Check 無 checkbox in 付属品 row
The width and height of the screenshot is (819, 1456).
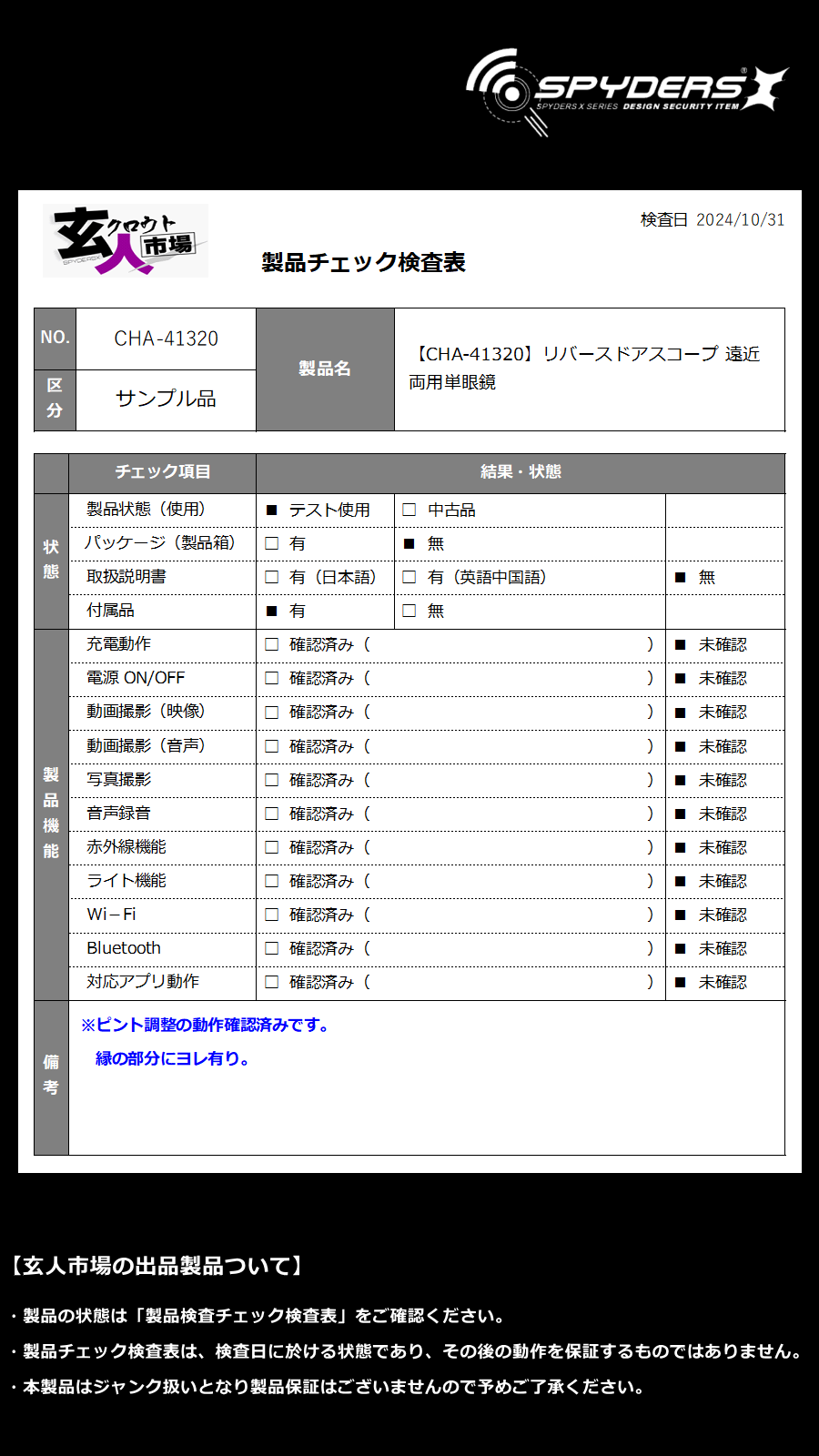click(409, 611)
